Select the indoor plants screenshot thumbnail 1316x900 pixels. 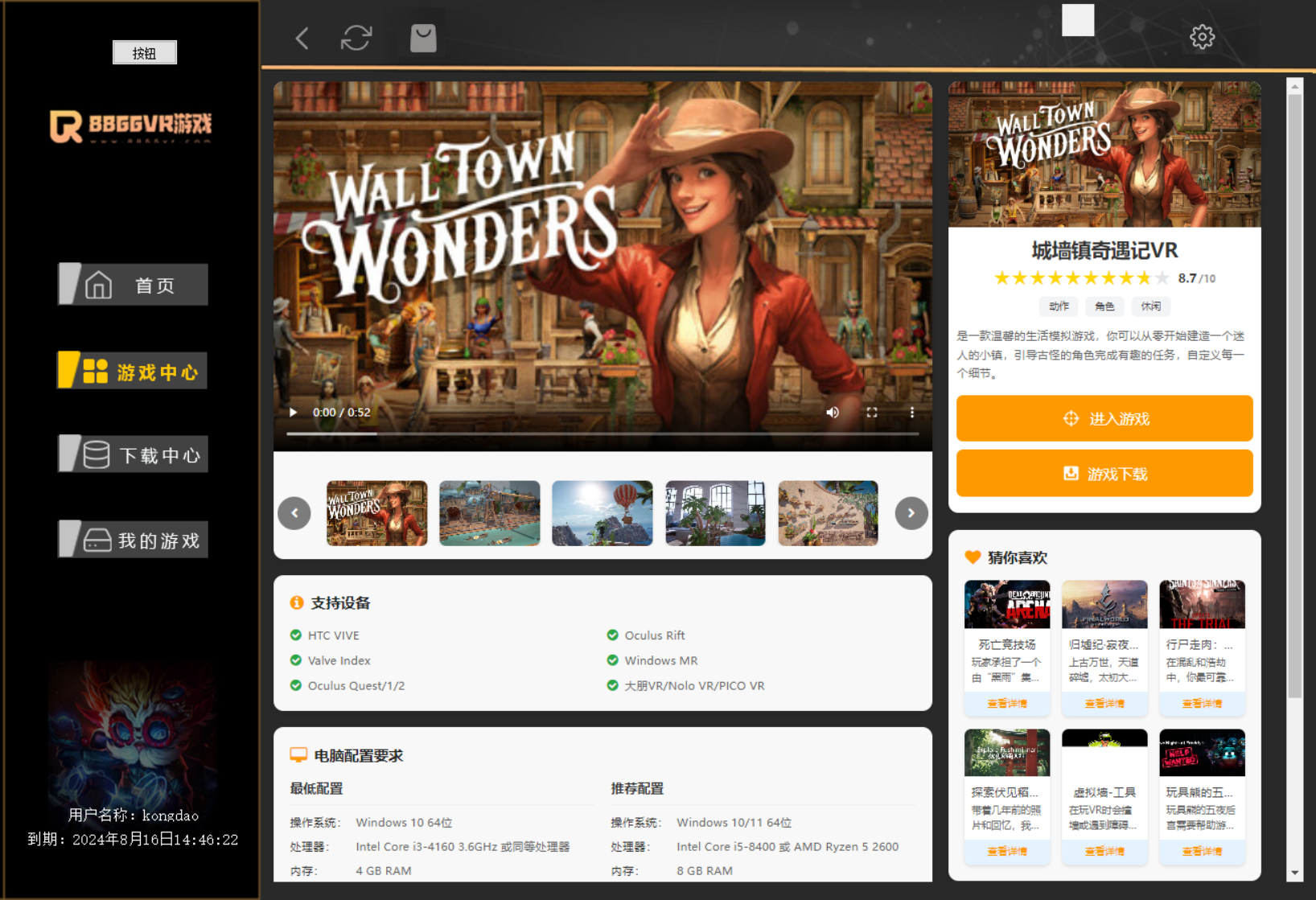[x=716, y=513]
